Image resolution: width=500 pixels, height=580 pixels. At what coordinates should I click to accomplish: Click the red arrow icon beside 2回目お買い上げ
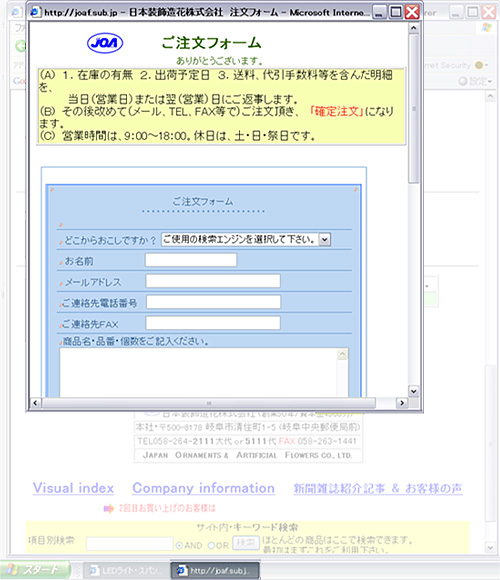click(109, 509)
